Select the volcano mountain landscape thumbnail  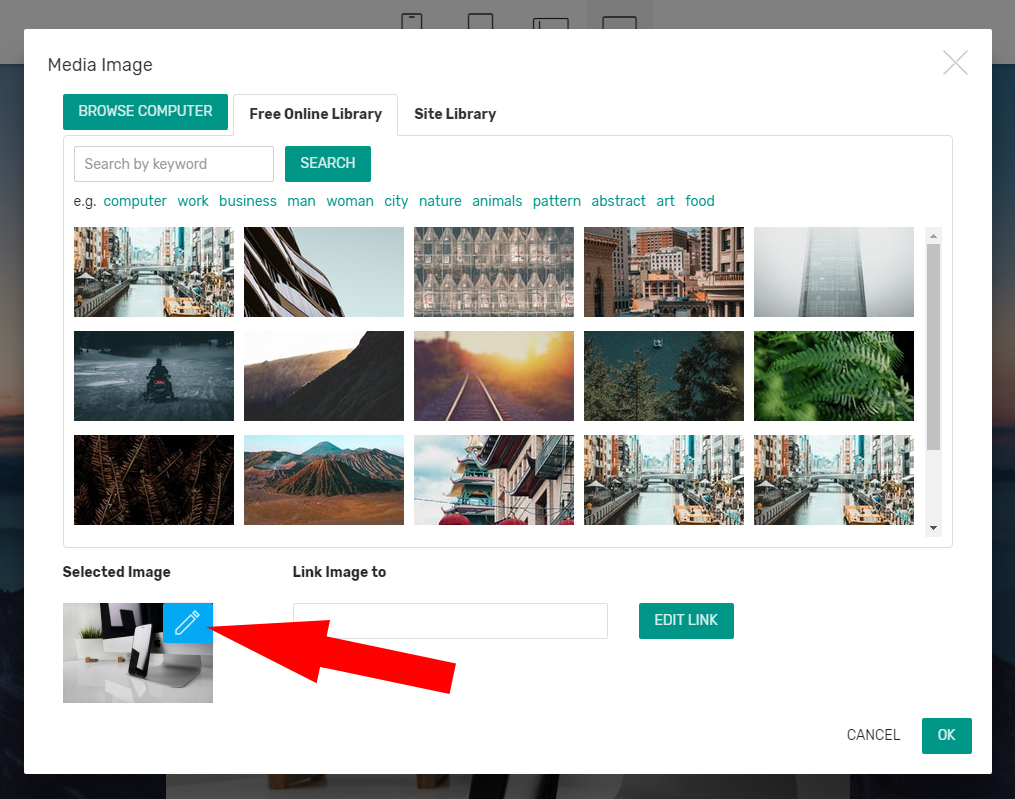[324, 480]
